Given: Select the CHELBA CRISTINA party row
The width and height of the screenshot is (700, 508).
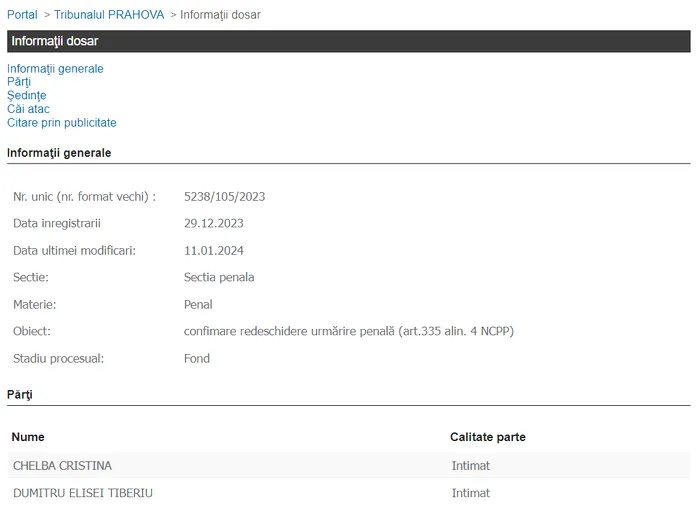Looking at the screenshot, I should point(62,466).
